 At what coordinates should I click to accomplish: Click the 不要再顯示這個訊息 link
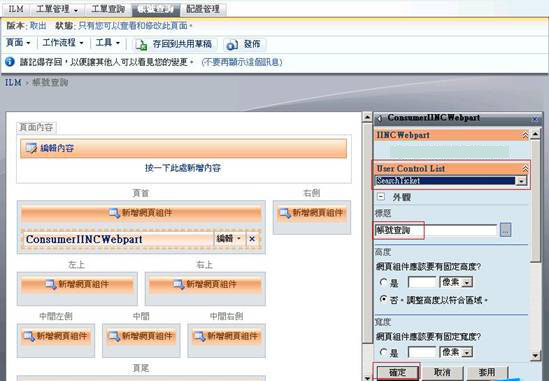pyautogui.click(x=242, y=62)
